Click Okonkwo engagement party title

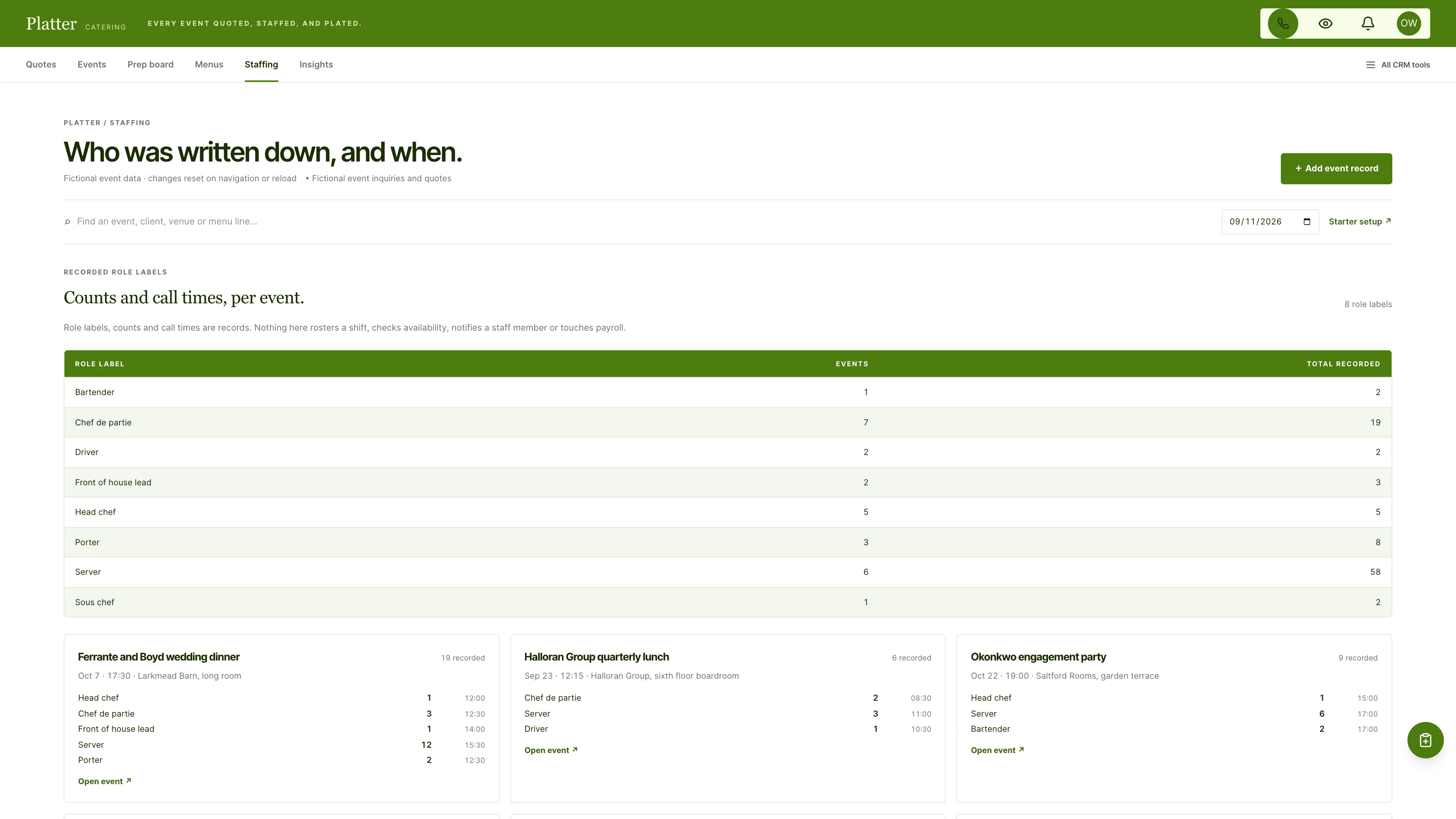click(1038, 657)
